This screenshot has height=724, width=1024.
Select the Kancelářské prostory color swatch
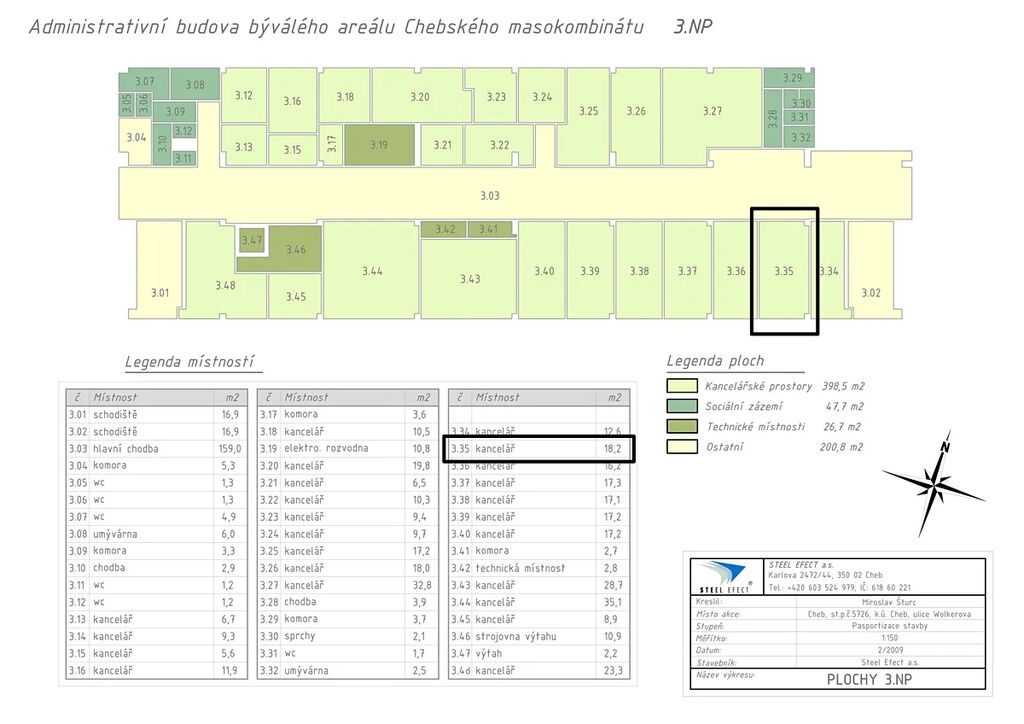683,385
